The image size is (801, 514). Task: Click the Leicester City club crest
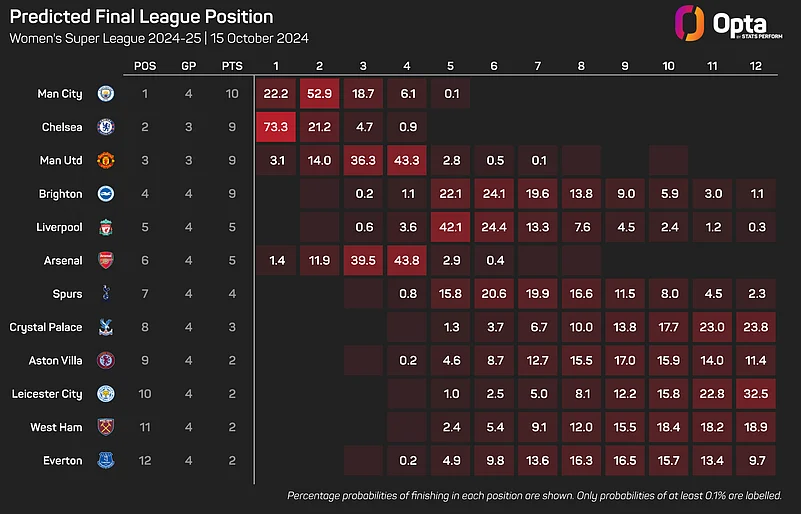click(x=105, y=394)
